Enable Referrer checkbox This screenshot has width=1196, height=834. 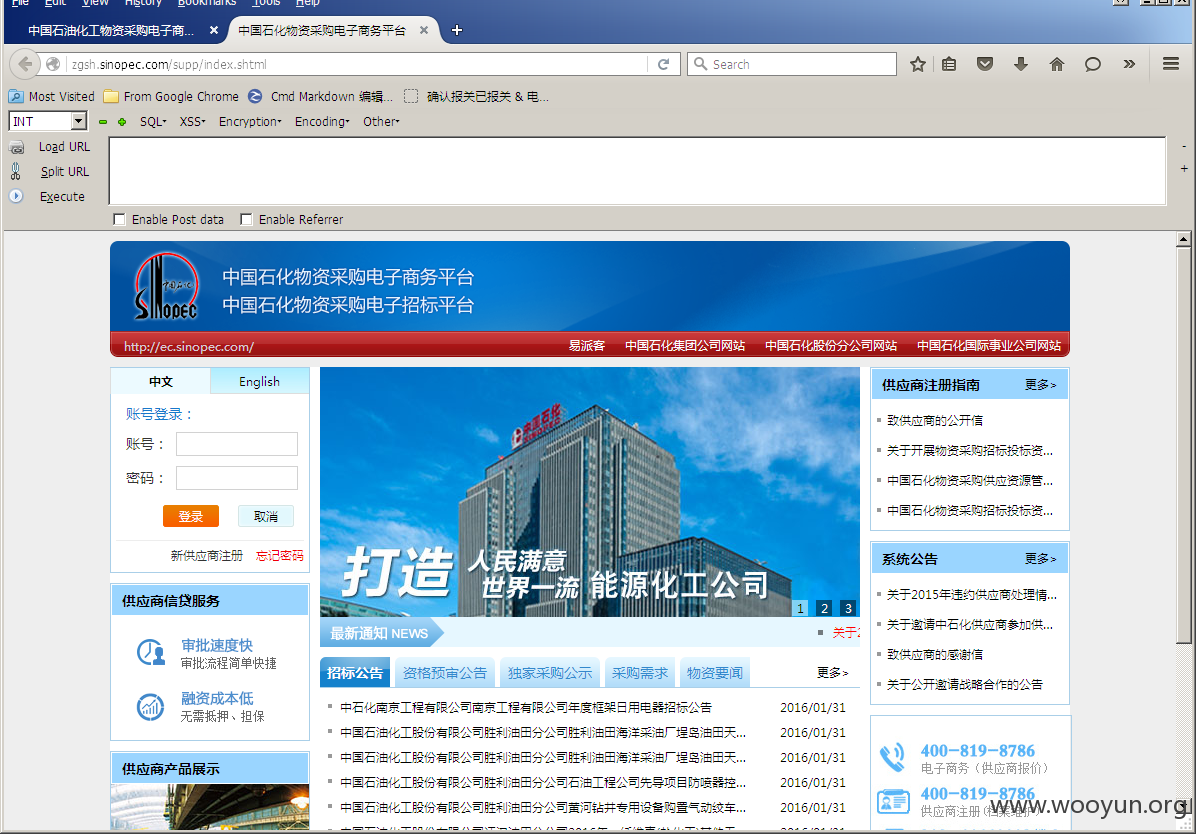[x=246, y=219]
